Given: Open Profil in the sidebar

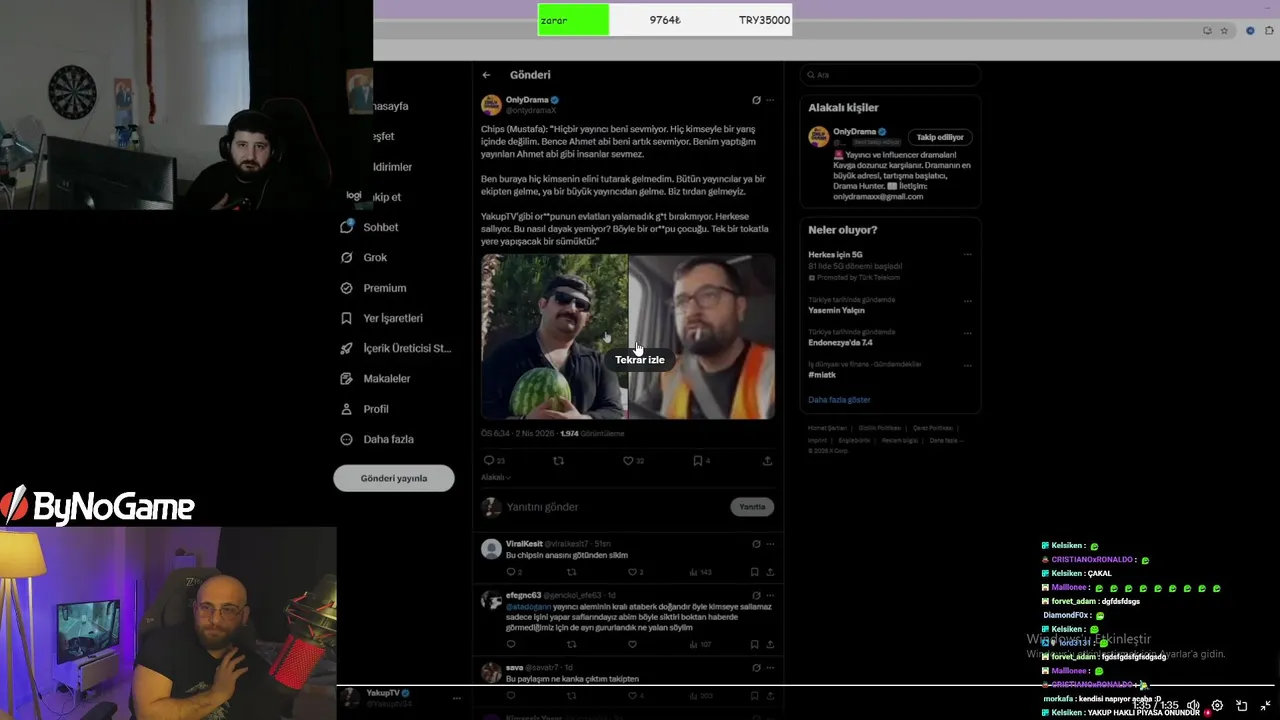Looking at the screenshot, I should 364,409.
